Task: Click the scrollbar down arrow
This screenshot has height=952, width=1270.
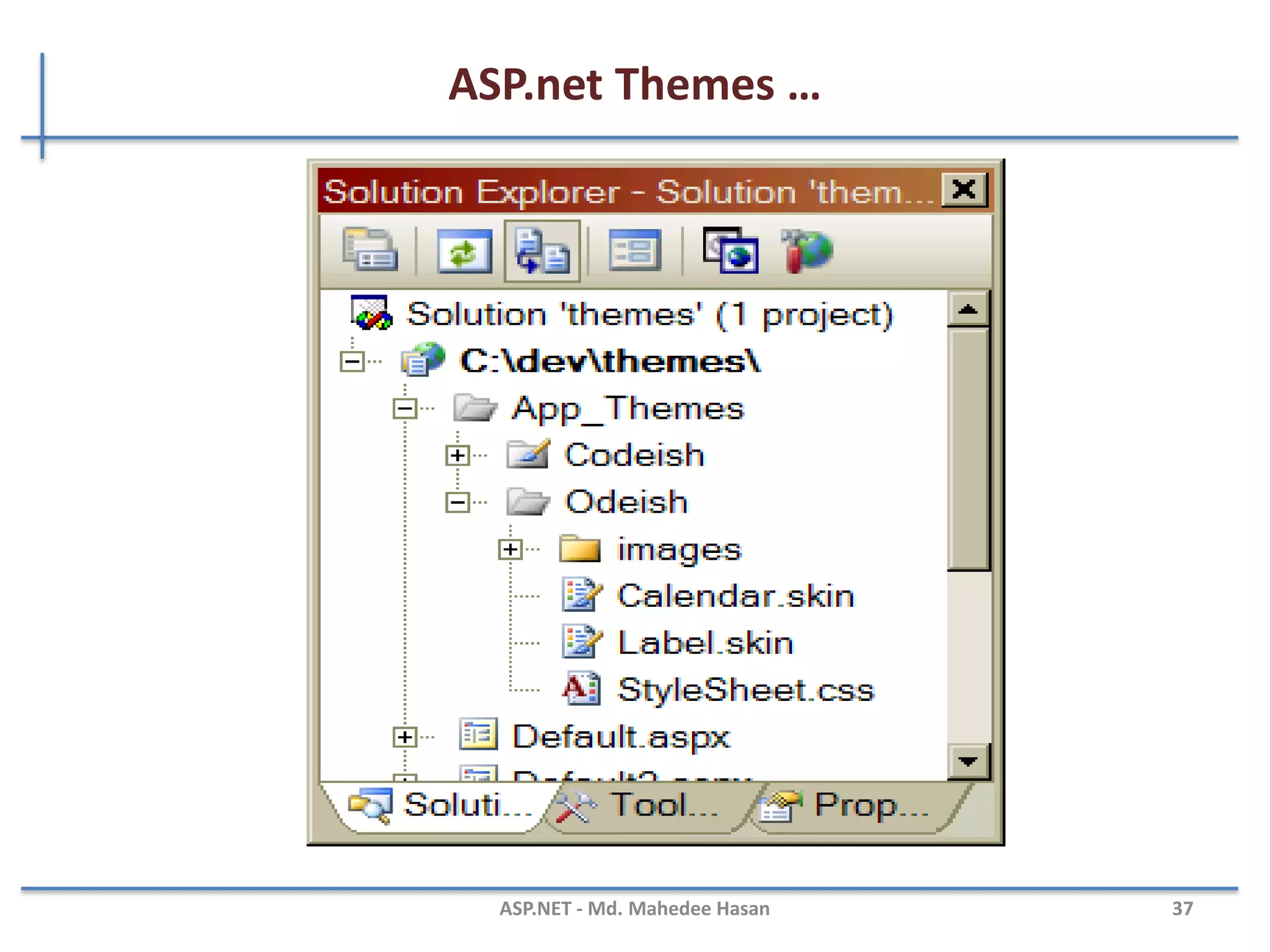Action: point(967,761)
